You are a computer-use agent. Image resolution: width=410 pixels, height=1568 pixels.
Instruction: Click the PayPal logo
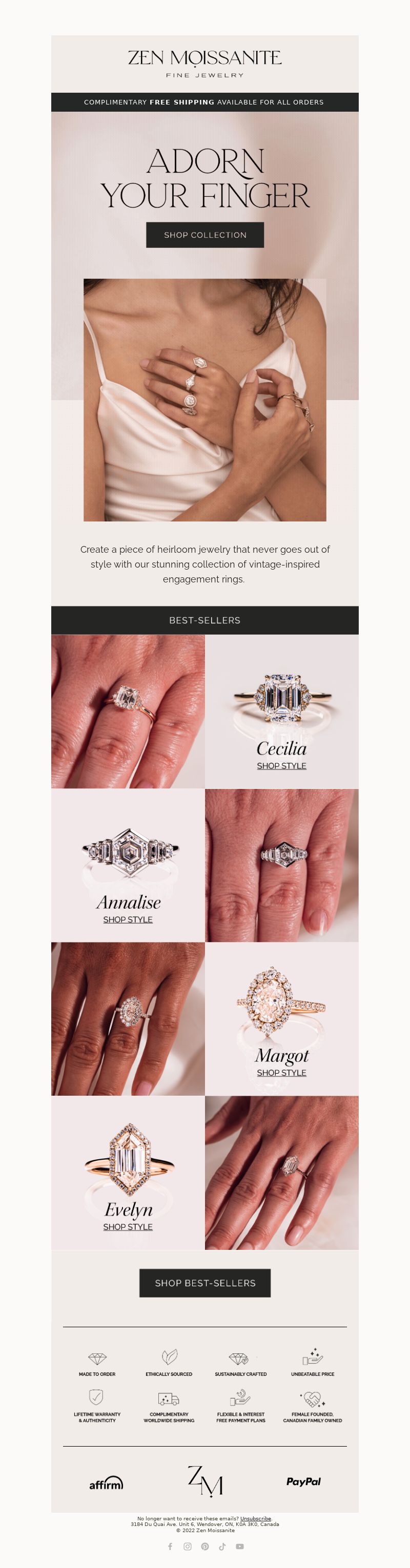tap(303, 1481)
